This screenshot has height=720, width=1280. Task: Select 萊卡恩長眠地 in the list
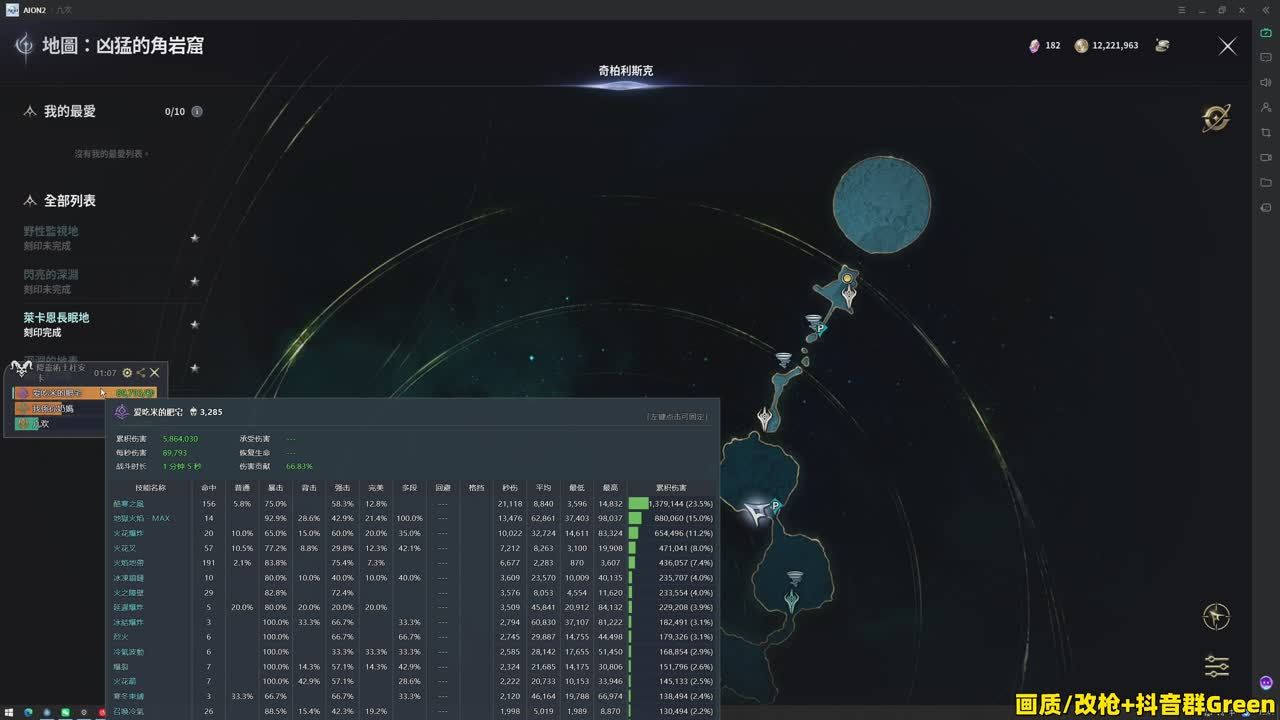pyautogui.click(x=57, y=324)
